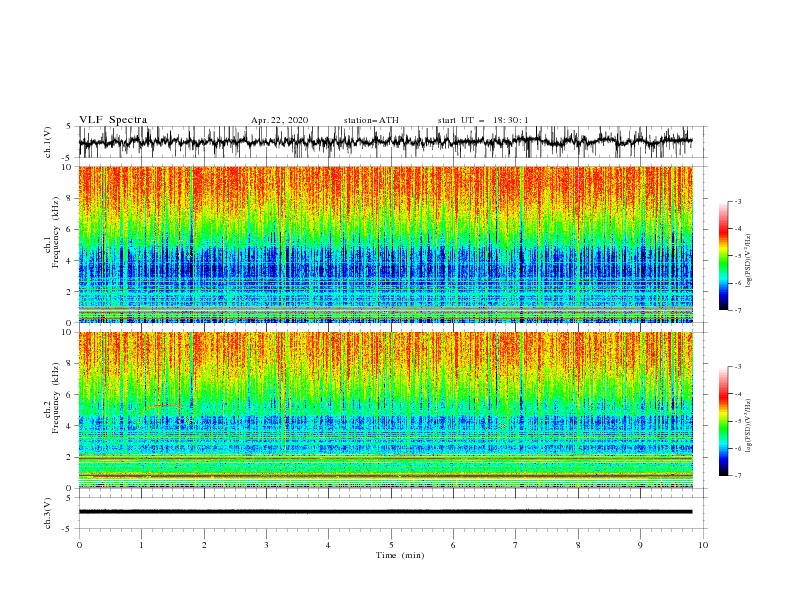Click the time axis tick label '0'

(x=79, y=545)
